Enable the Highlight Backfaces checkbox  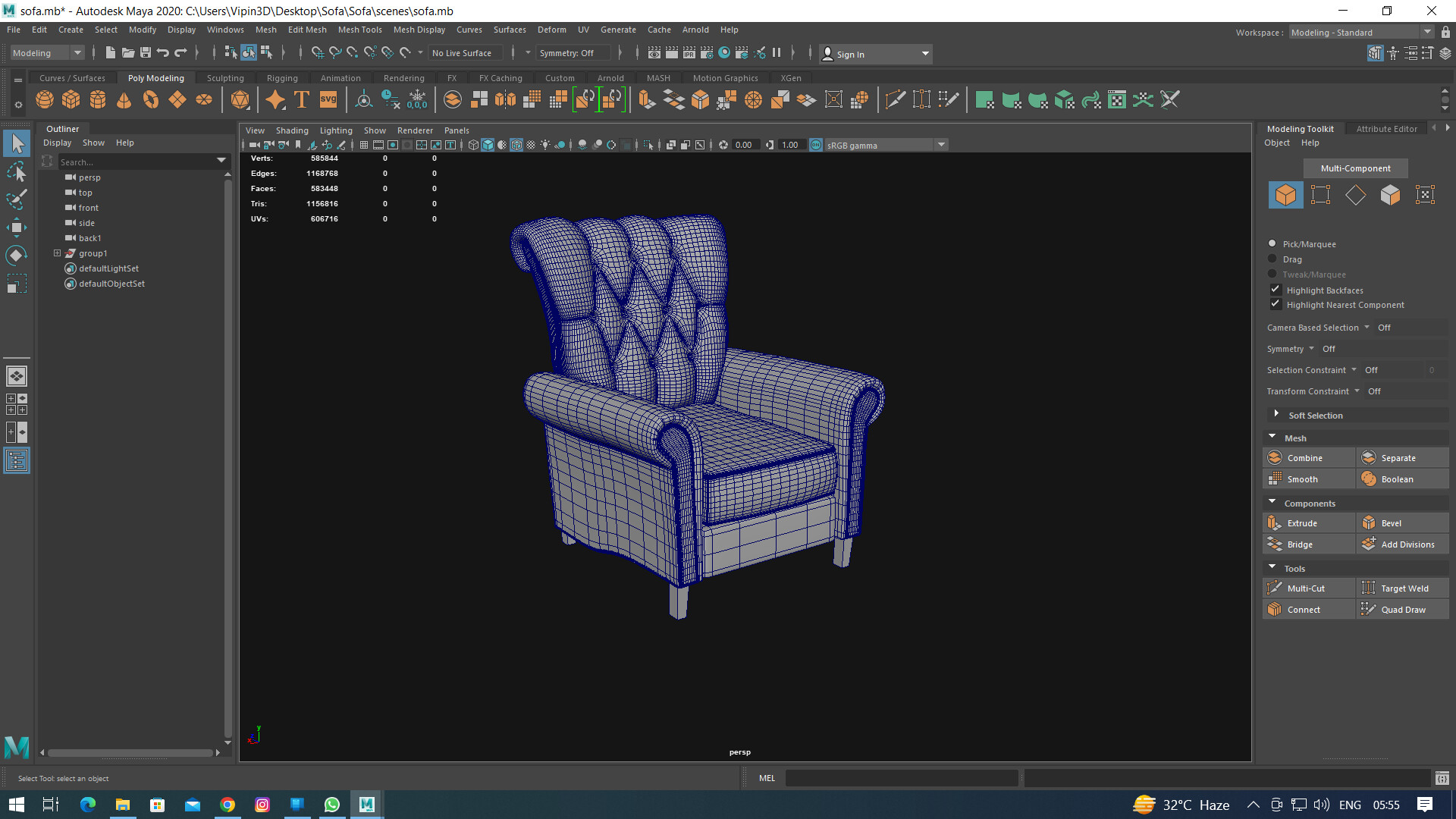click(x=1276, y=289)
